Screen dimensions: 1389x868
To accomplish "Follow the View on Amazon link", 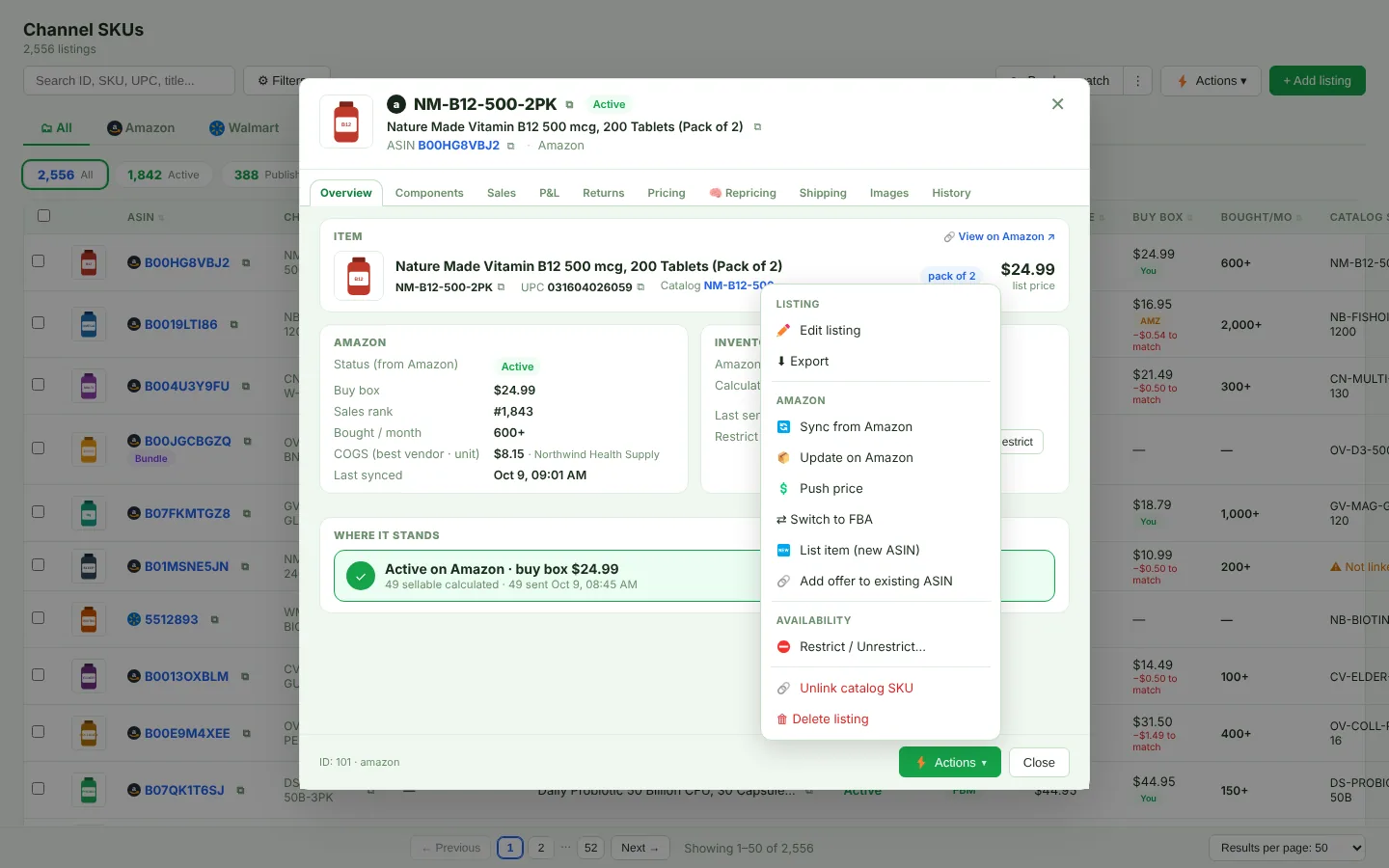I will point(999,237).
